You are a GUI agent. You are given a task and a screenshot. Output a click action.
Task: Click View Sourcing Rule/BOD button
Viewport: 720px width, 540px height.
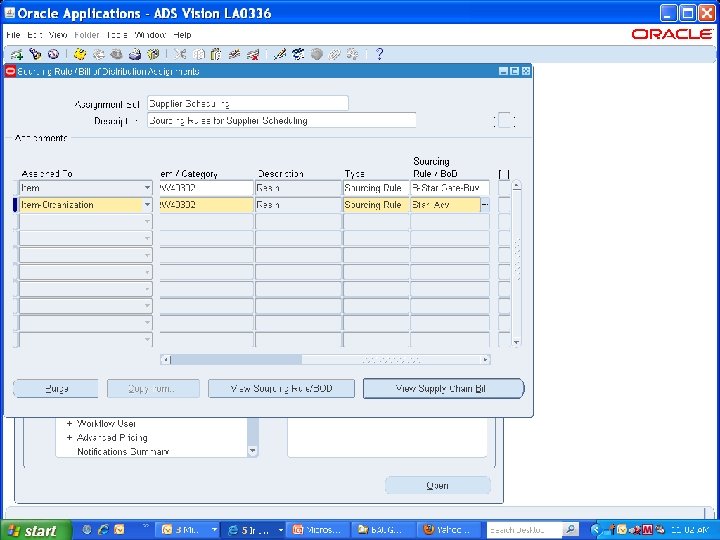(x=281, y=388)
